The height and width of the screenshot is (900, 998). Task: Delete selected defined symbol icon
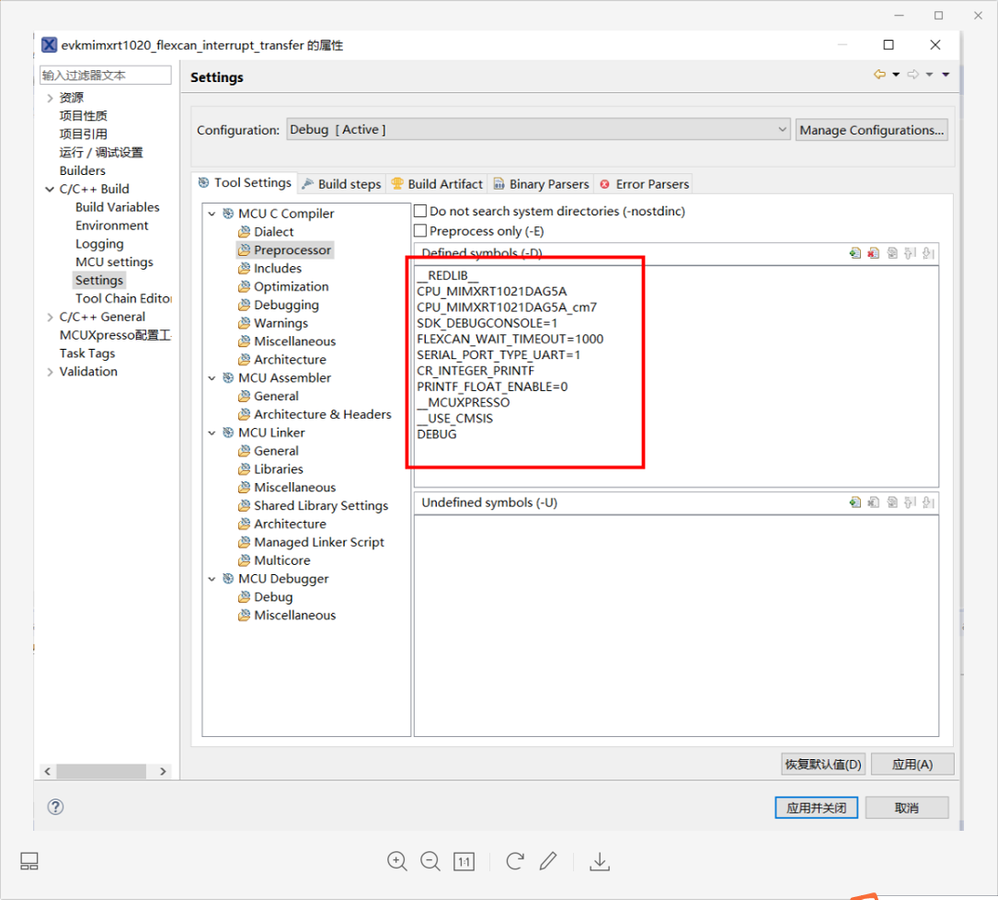tap(873, 253)
